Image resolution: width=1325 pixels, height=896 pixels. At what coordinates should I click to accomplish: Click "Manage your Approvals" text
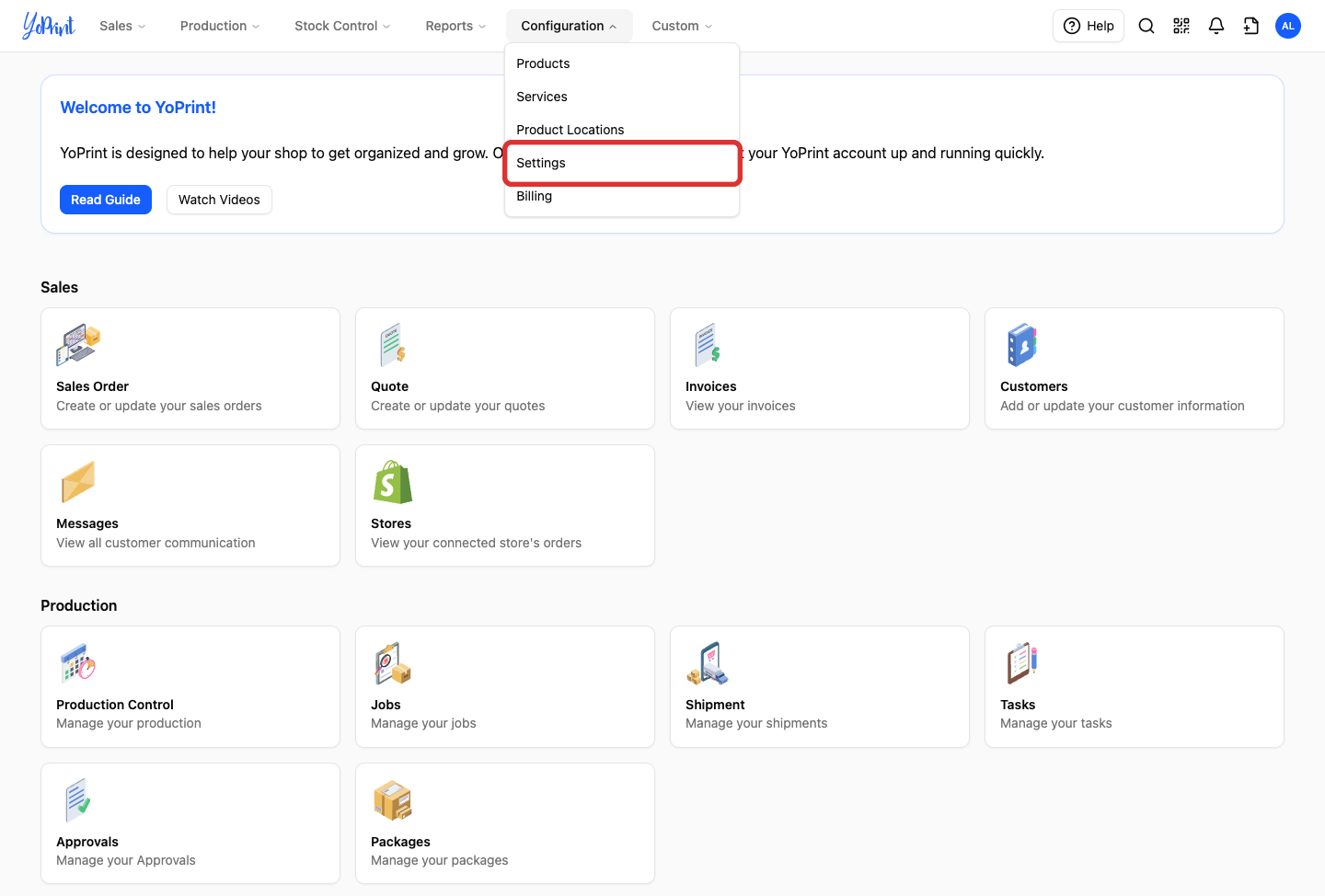click(126, 860)
